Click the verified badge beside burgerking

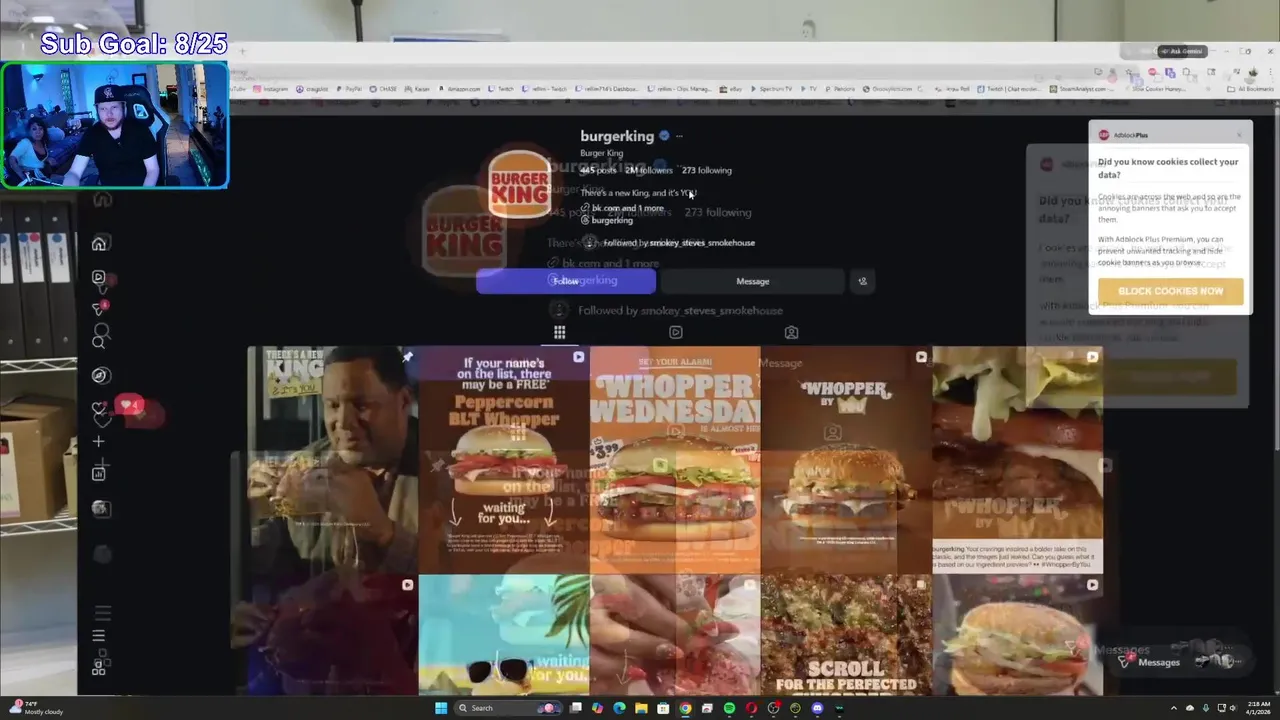[662, 136]
